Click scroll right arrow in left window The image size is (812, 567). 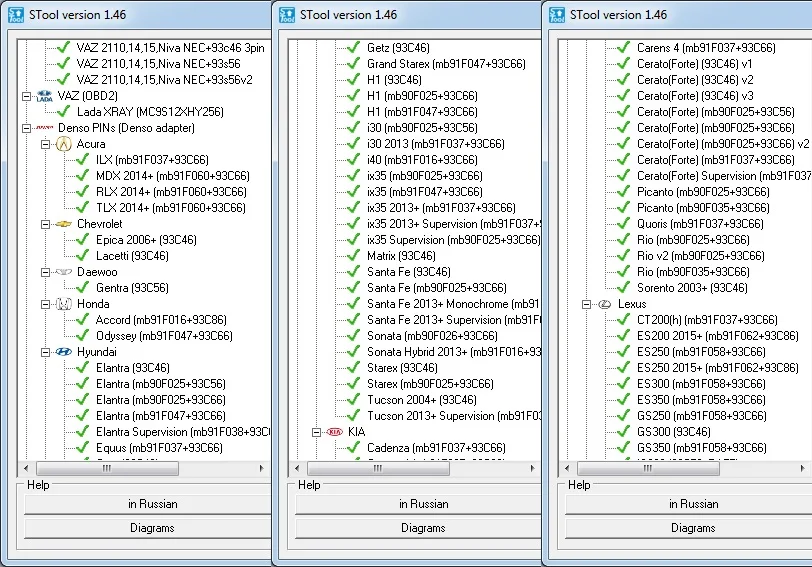coord(262,468)
